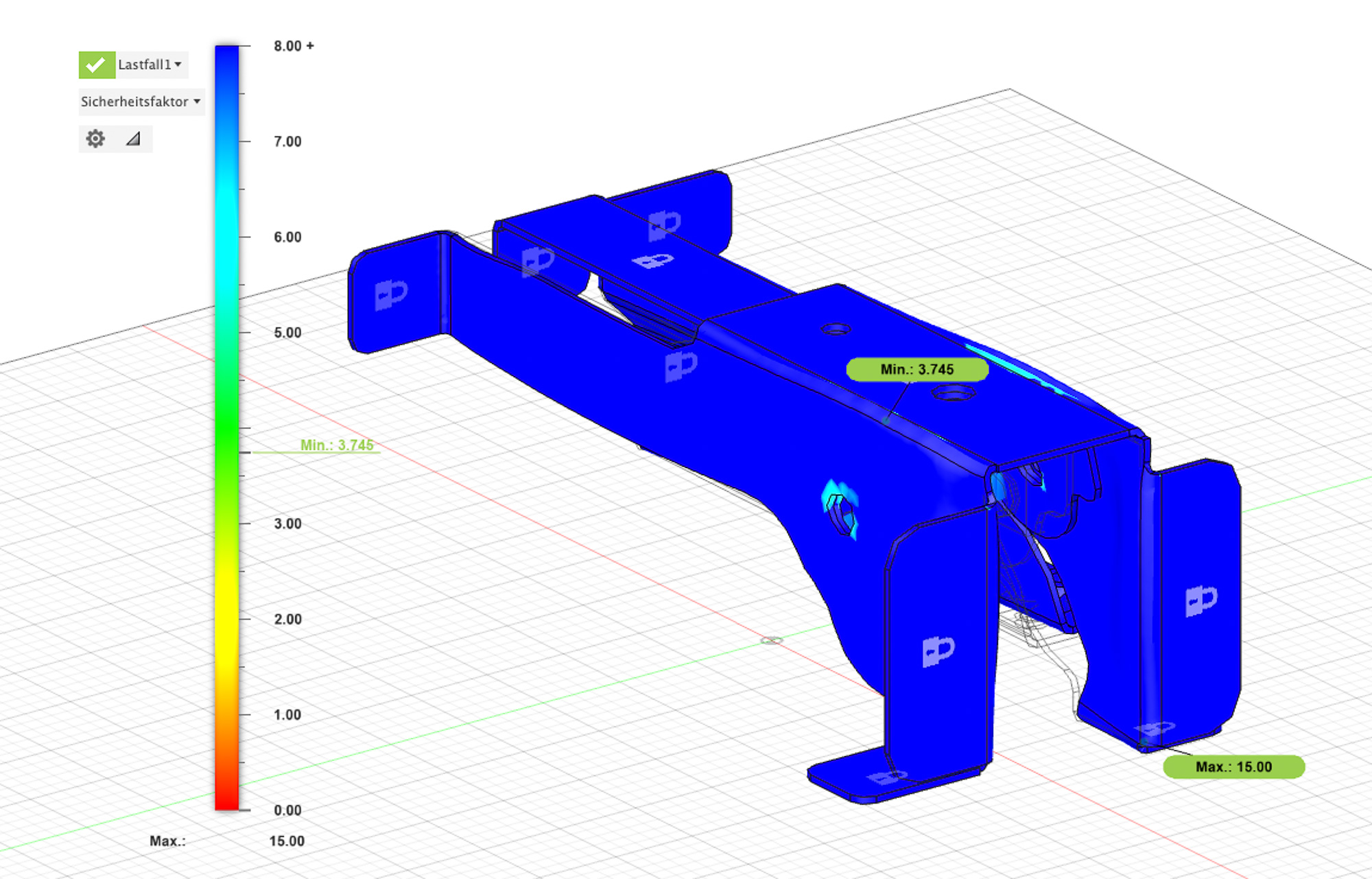
Task: Click the Min.: 3.745 callout on the model
Action: (916, 370)
